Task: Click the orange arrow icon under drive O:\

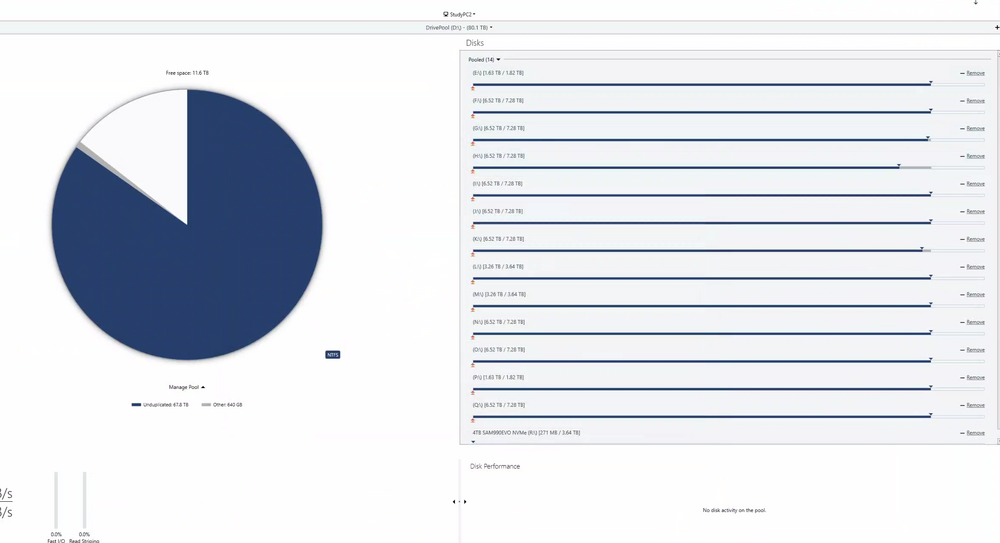Action: (x=473, y=365)
